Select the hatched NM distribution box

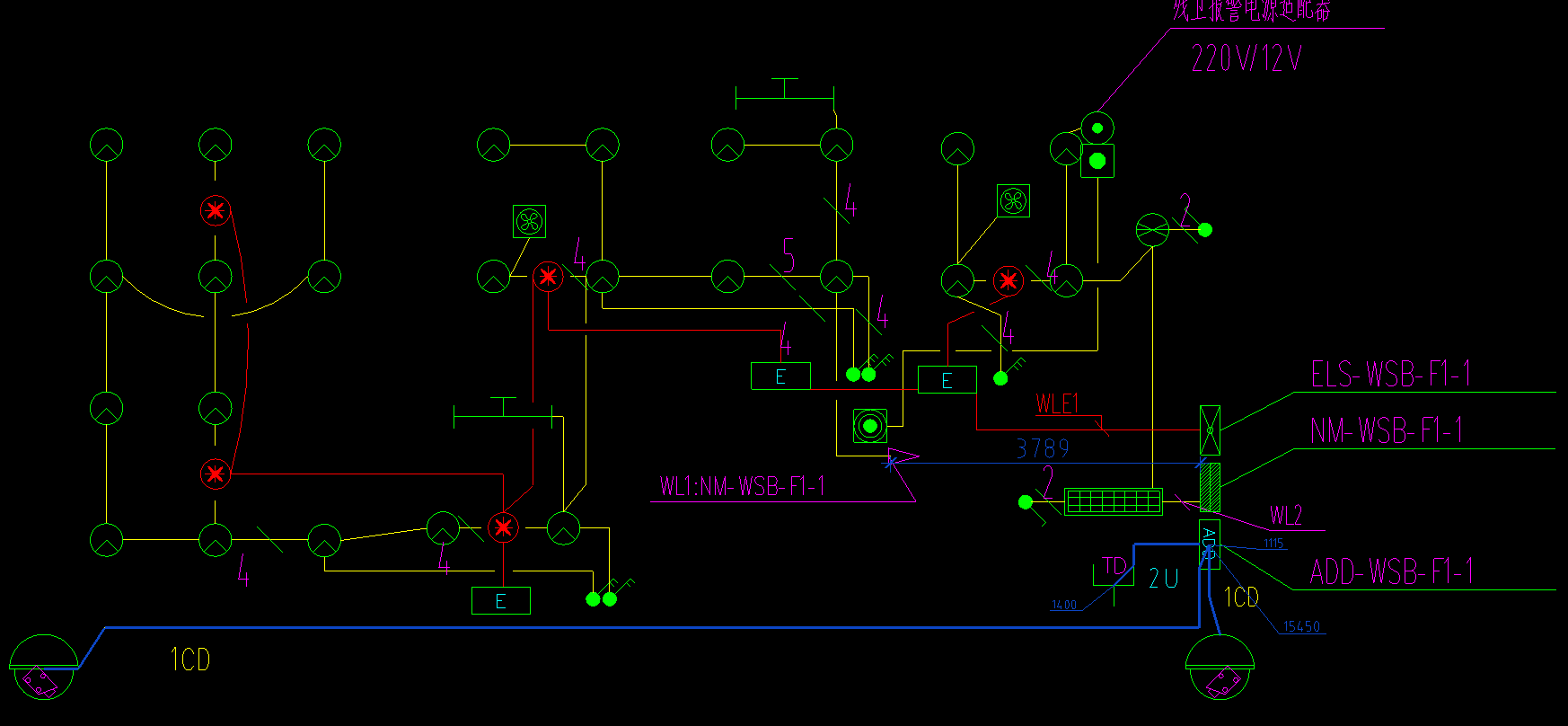pyautogui.click(x=1210, y=487)
